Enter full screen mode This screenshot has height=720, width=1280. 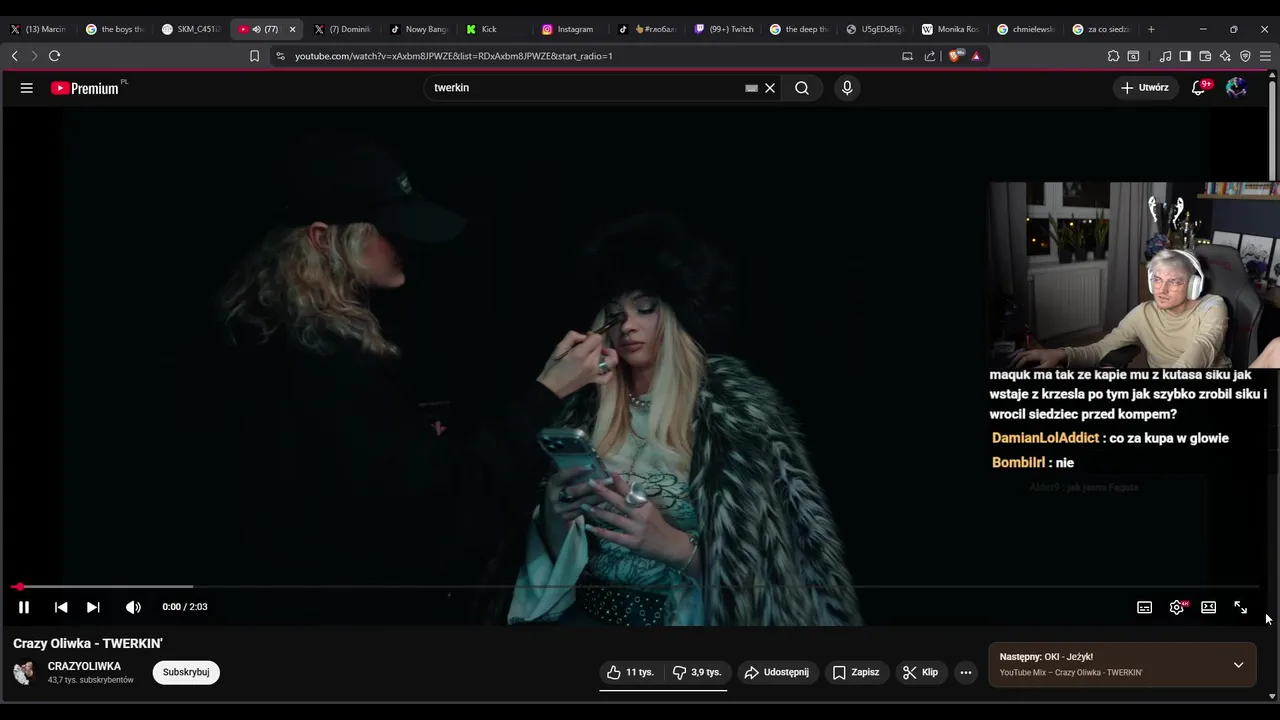pyautogui.click(x=1241, y=607)
